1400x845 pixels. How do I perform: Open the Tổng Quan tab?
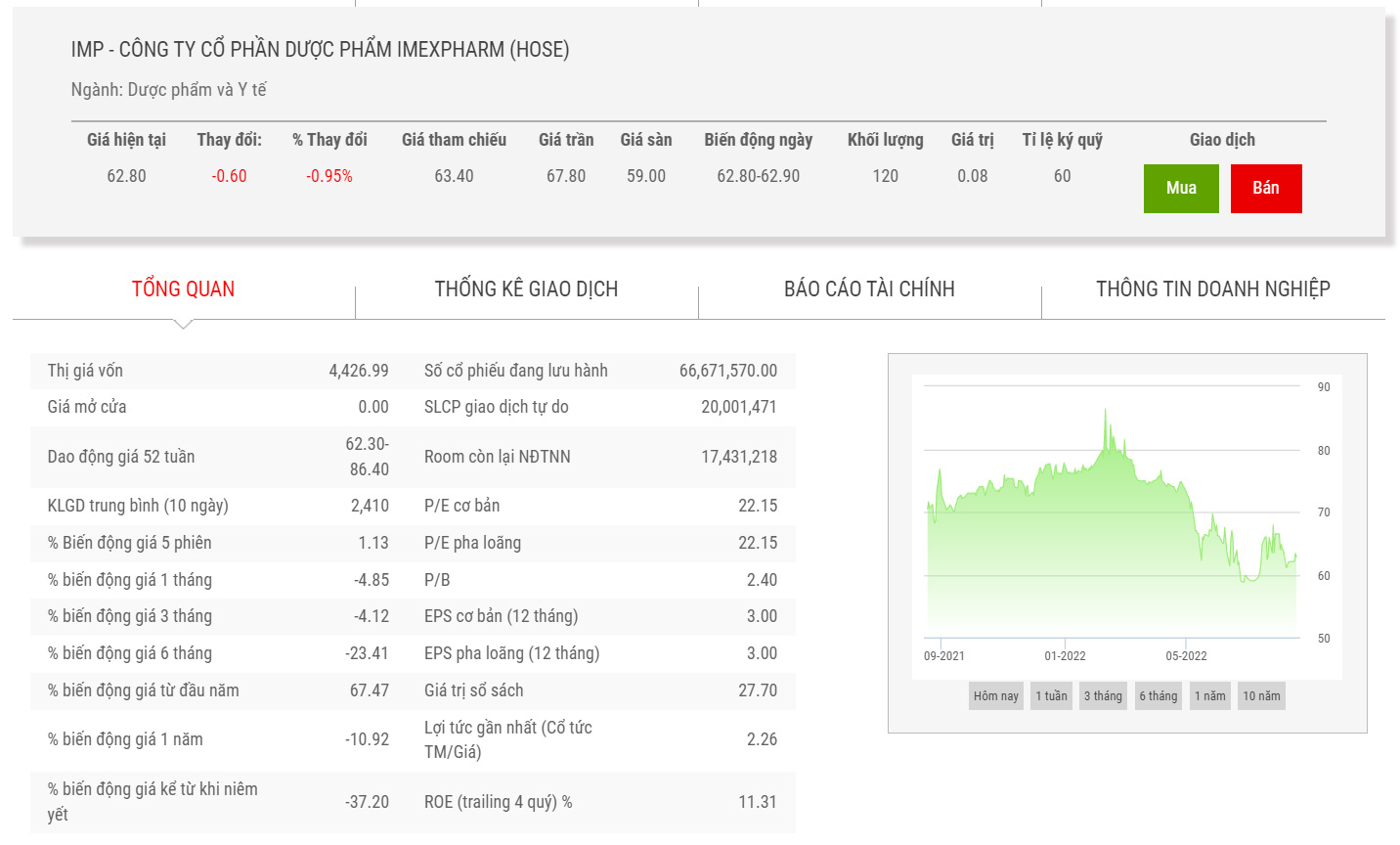click(183, 289)
